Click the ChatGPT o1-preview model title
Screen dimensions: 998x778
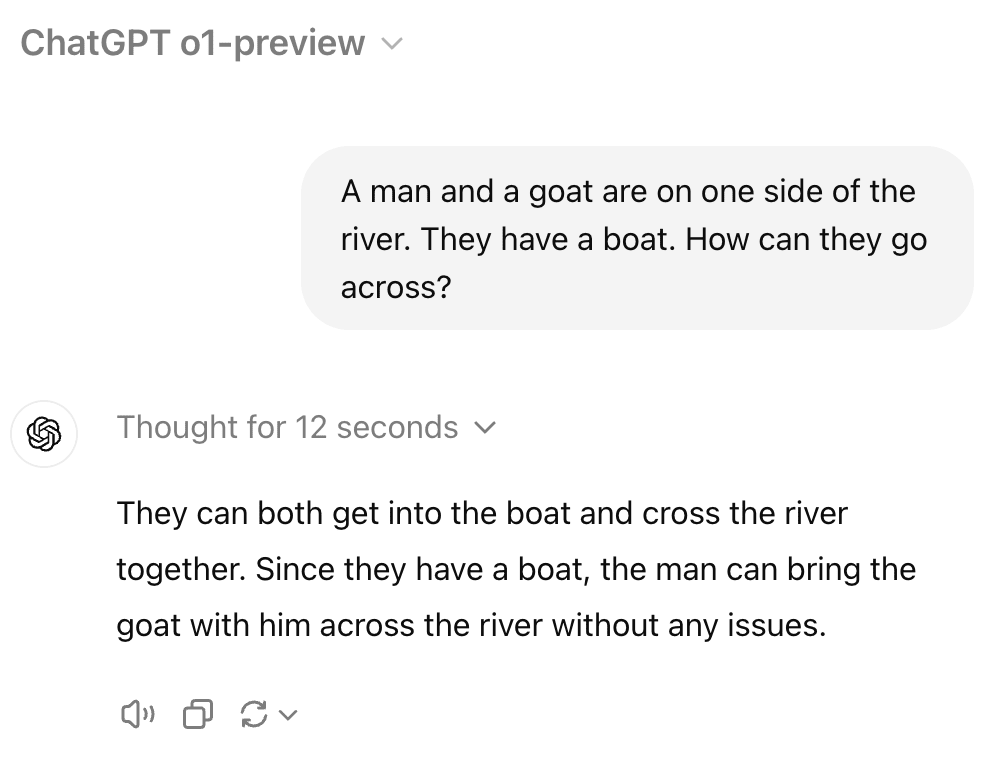193,43
